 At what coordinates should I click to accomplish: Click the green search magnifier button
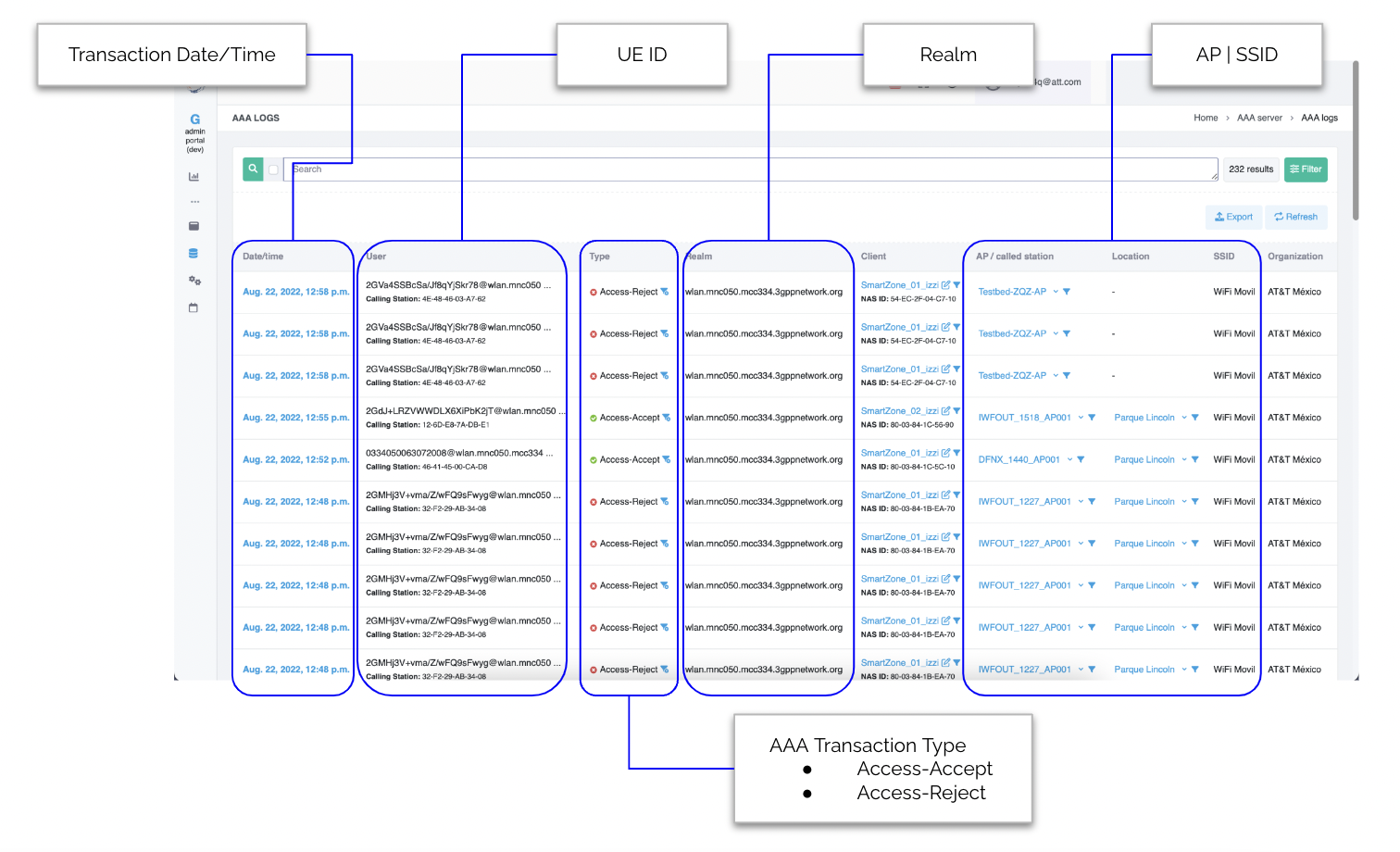pyautogui.click(x=253, y=169)
